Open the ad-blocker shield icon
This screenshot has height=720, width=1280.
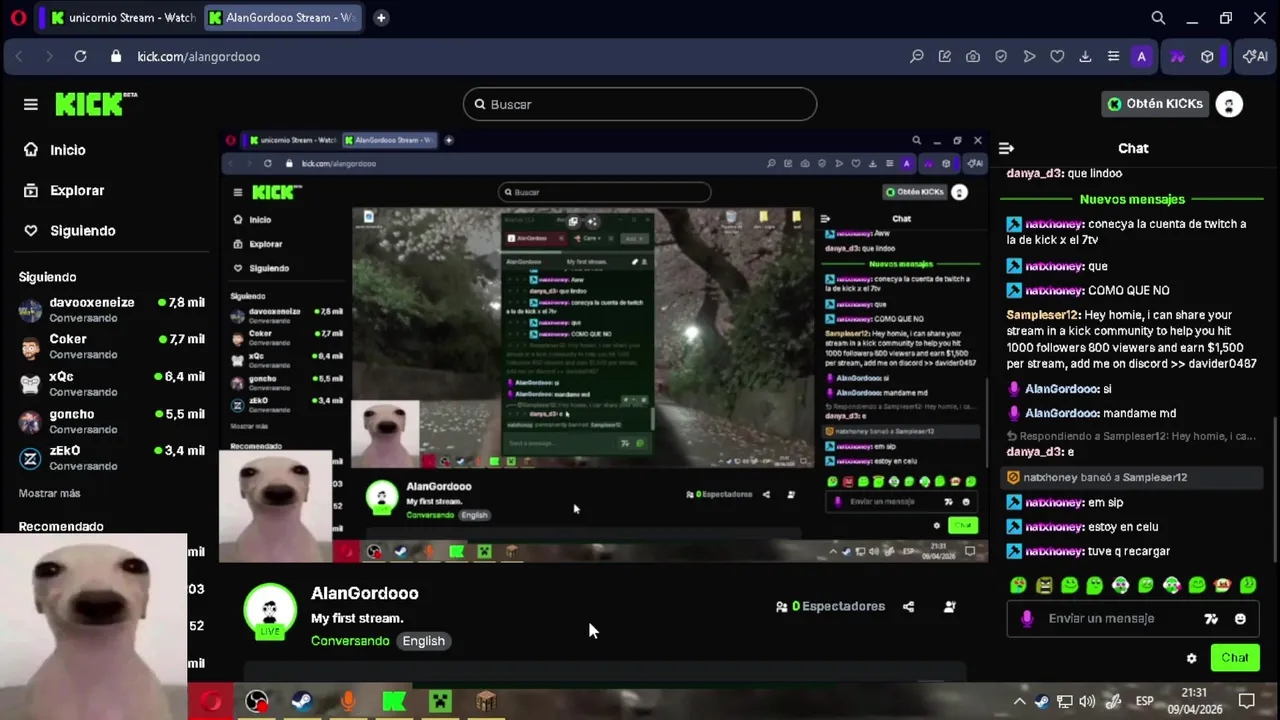(x=1001, y=57)
